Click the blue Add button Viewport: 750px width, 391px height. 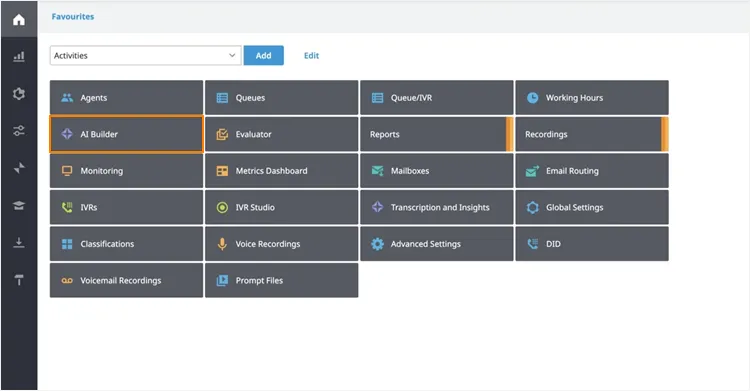click(x=264, y=56)
